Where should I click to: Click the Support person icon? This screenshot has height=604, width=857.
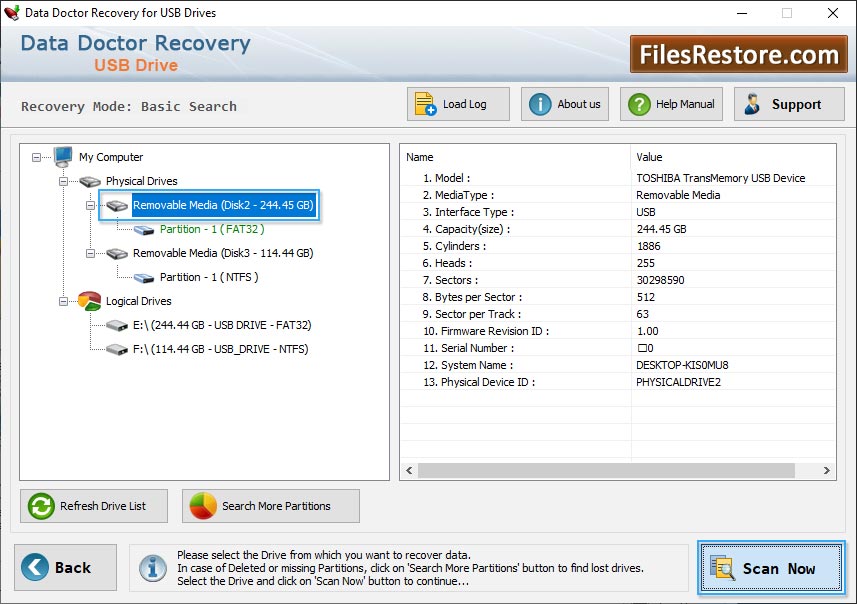click(753, 104)
